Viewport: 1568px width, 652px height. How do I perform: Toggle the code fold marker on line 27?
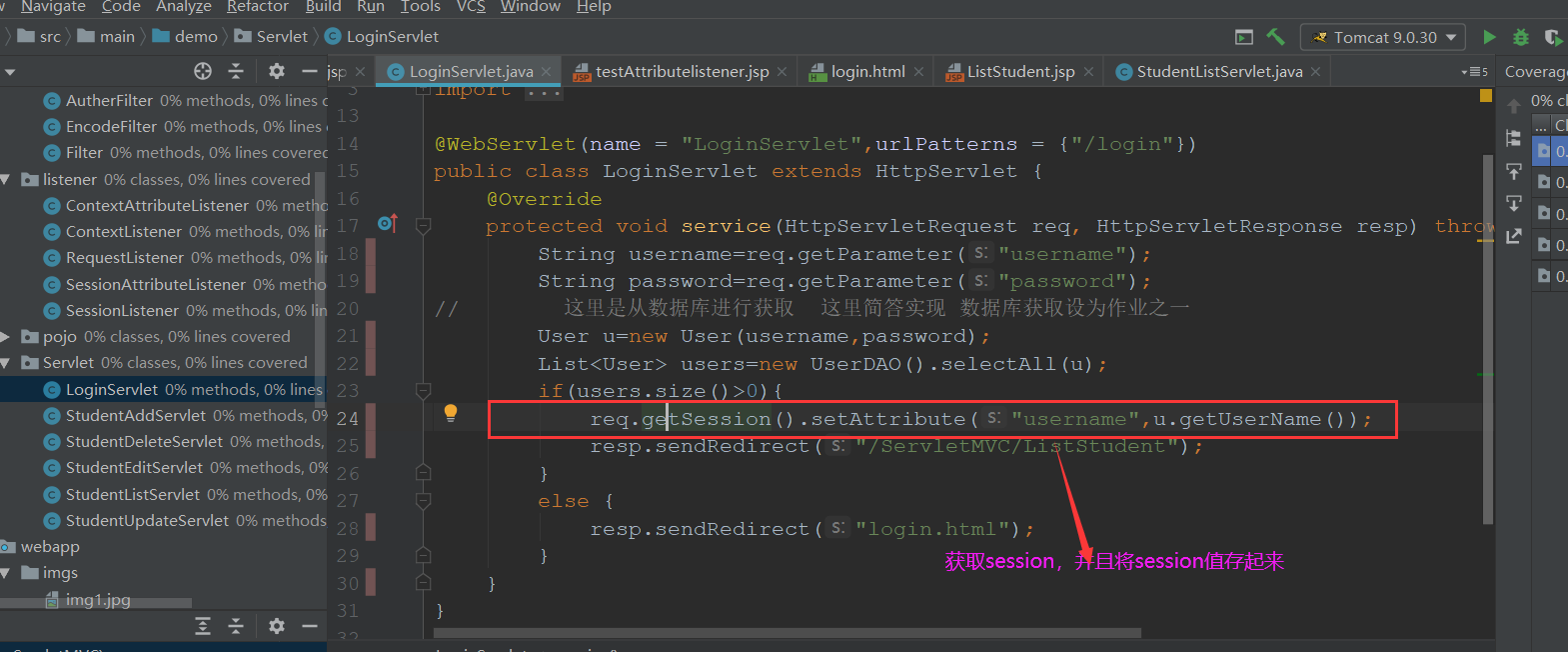click(x=423, y=500)
